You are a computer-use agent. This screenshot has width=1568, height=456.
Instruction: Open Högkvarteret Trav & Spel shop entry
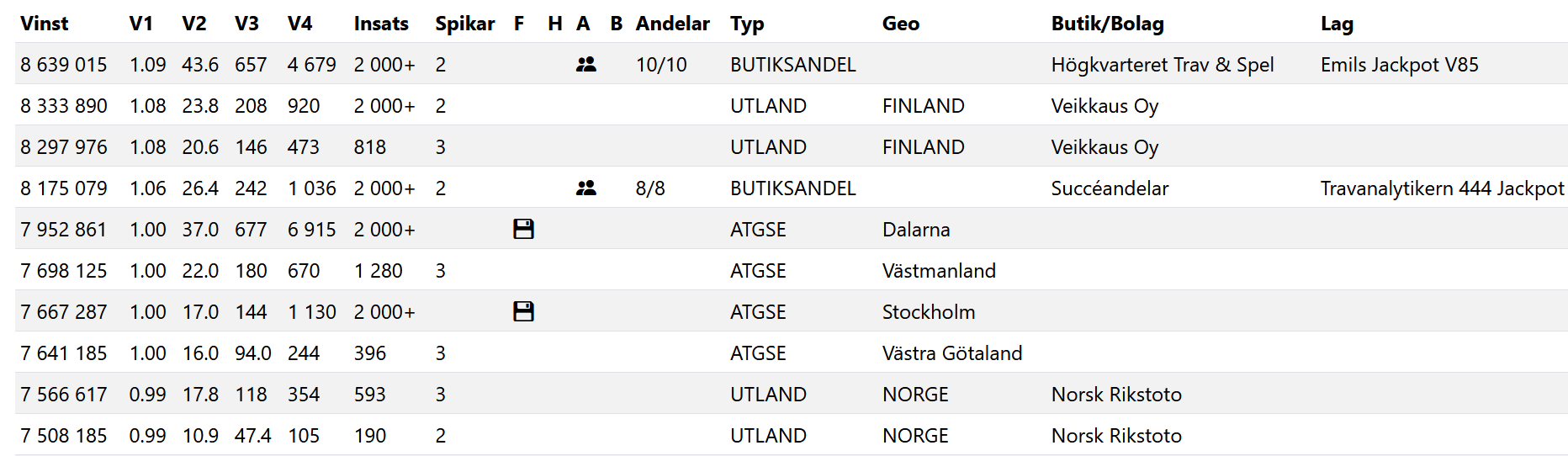point(1162,65)
